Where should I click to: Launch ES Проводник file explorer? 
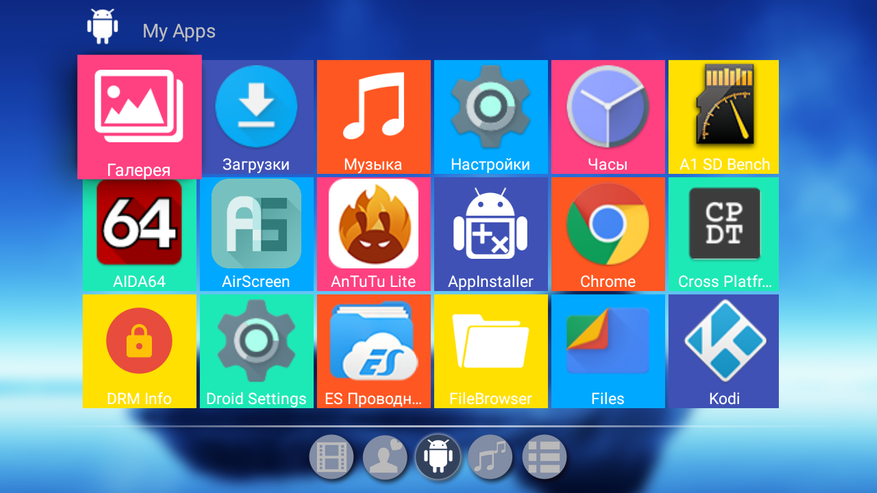(374, 351)
